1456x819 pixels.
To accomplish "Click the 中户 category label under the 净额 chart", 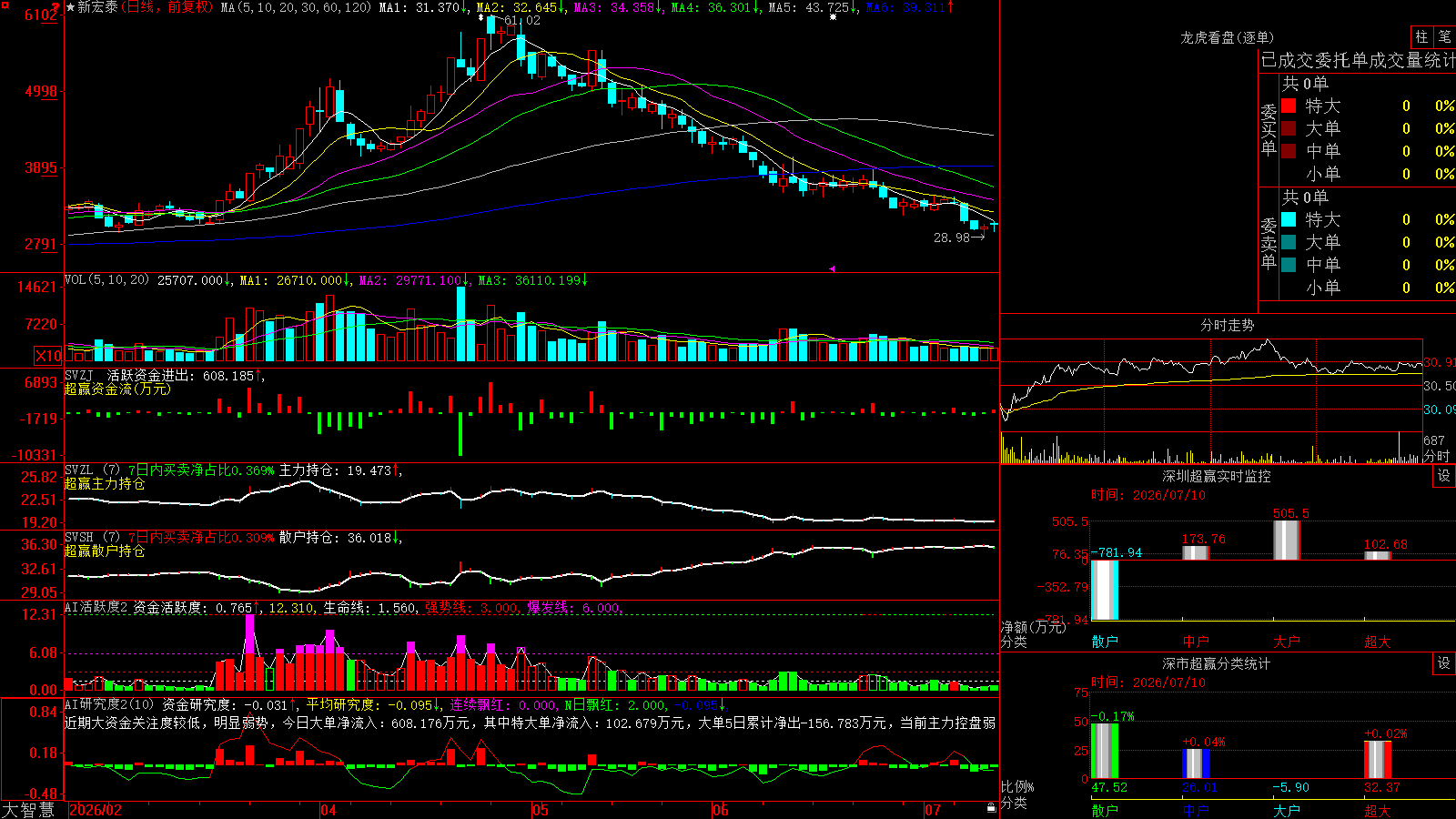I will tap(1196, 642).
